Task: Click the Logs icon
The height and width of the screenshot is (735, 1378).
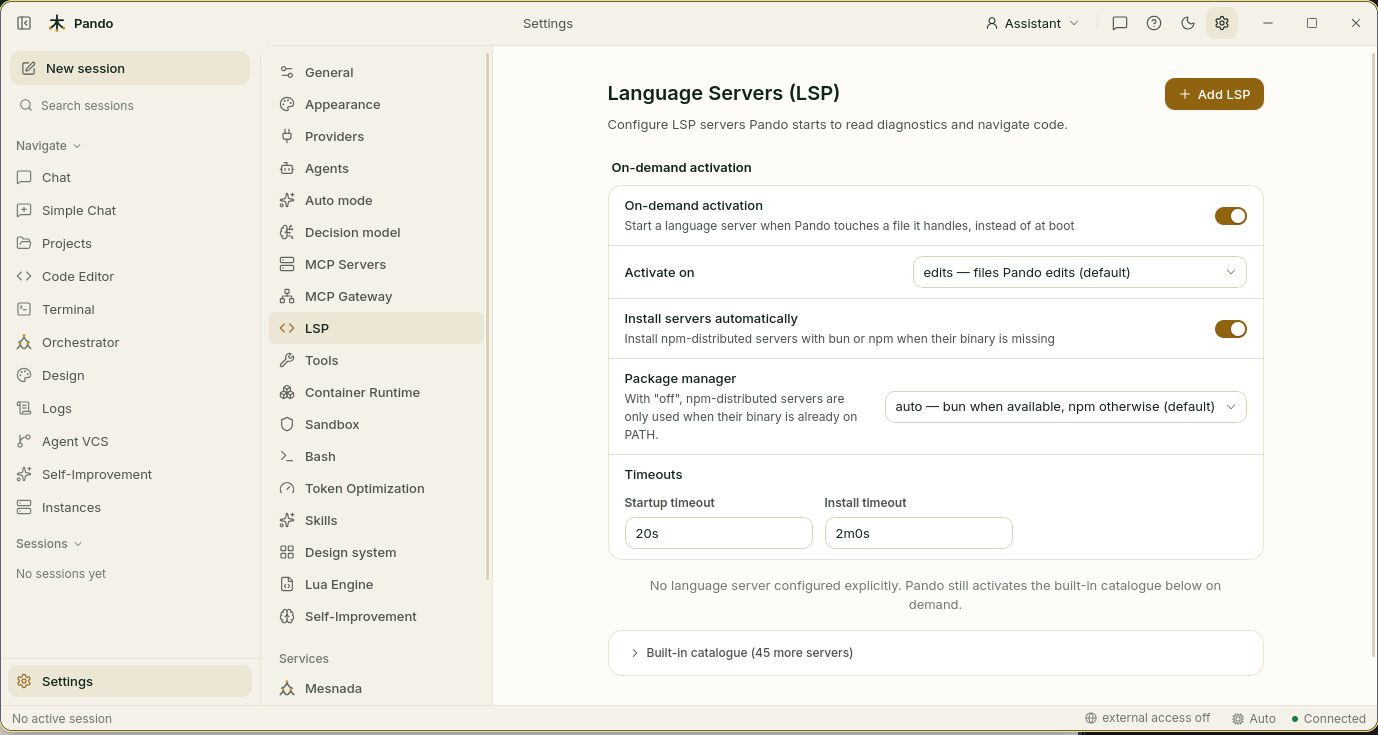Action: coord(24,408)
